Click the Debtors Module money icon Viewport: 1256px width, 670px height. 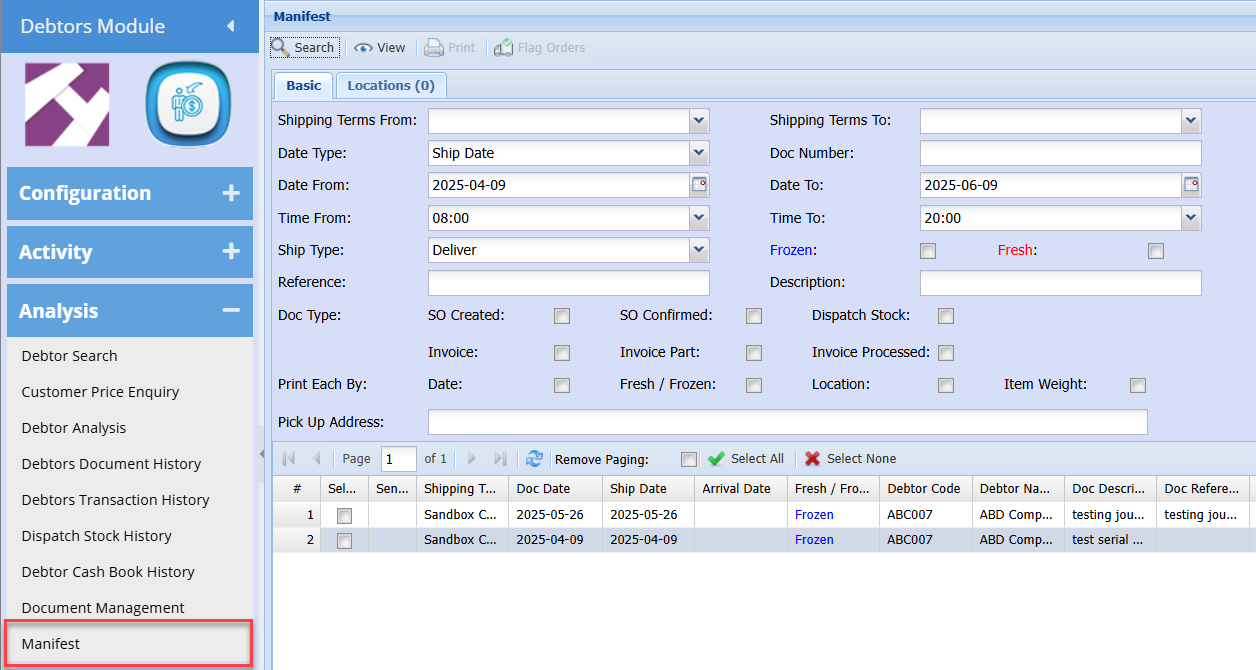click(x=188, y=105)
